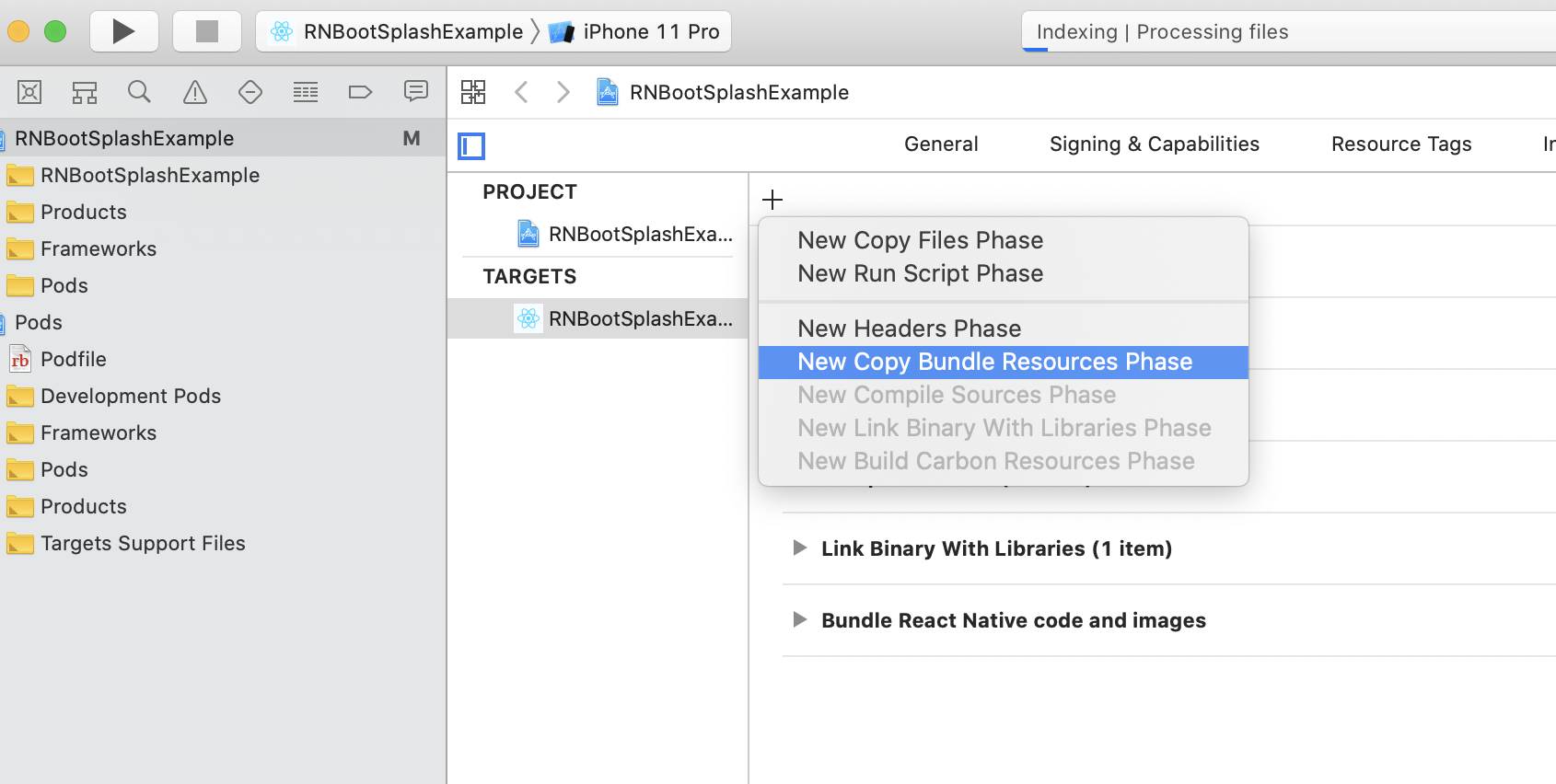Open the Report navigator speech bubble
Viewport: 1556px width, 784px height.
415,92
